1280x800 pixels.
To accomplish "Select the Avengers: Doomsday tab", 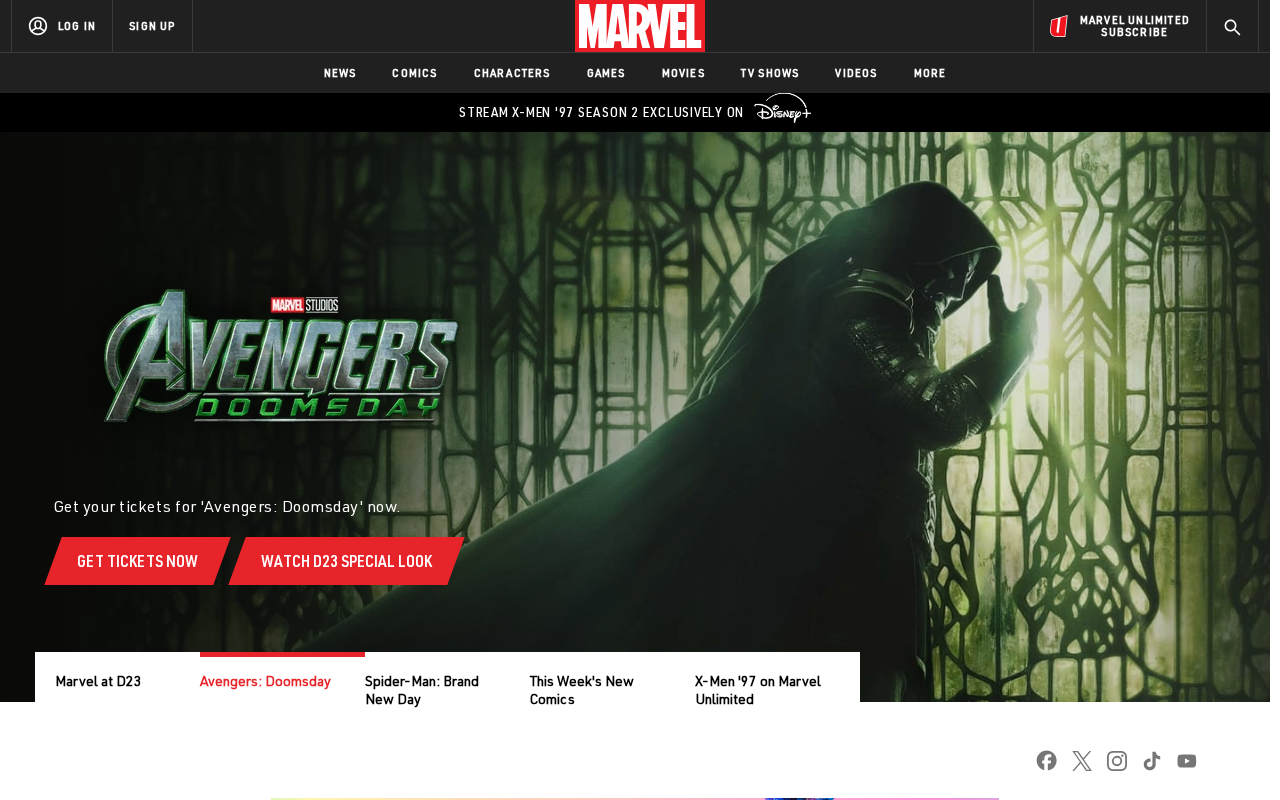I will click(x=265, y=681).
